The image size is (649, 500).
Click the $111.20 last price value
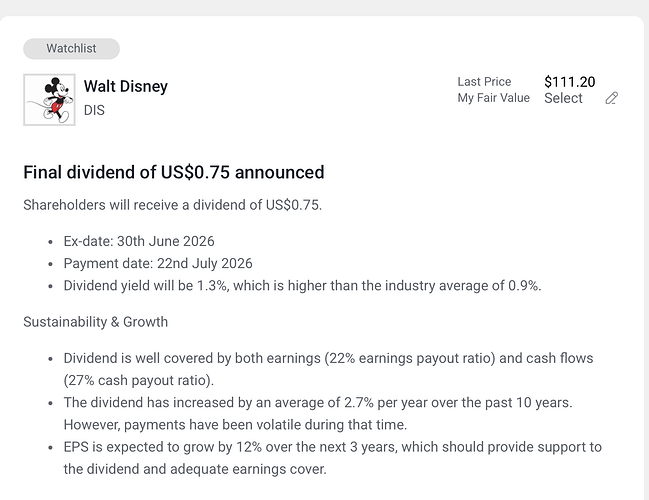[569, 81]
